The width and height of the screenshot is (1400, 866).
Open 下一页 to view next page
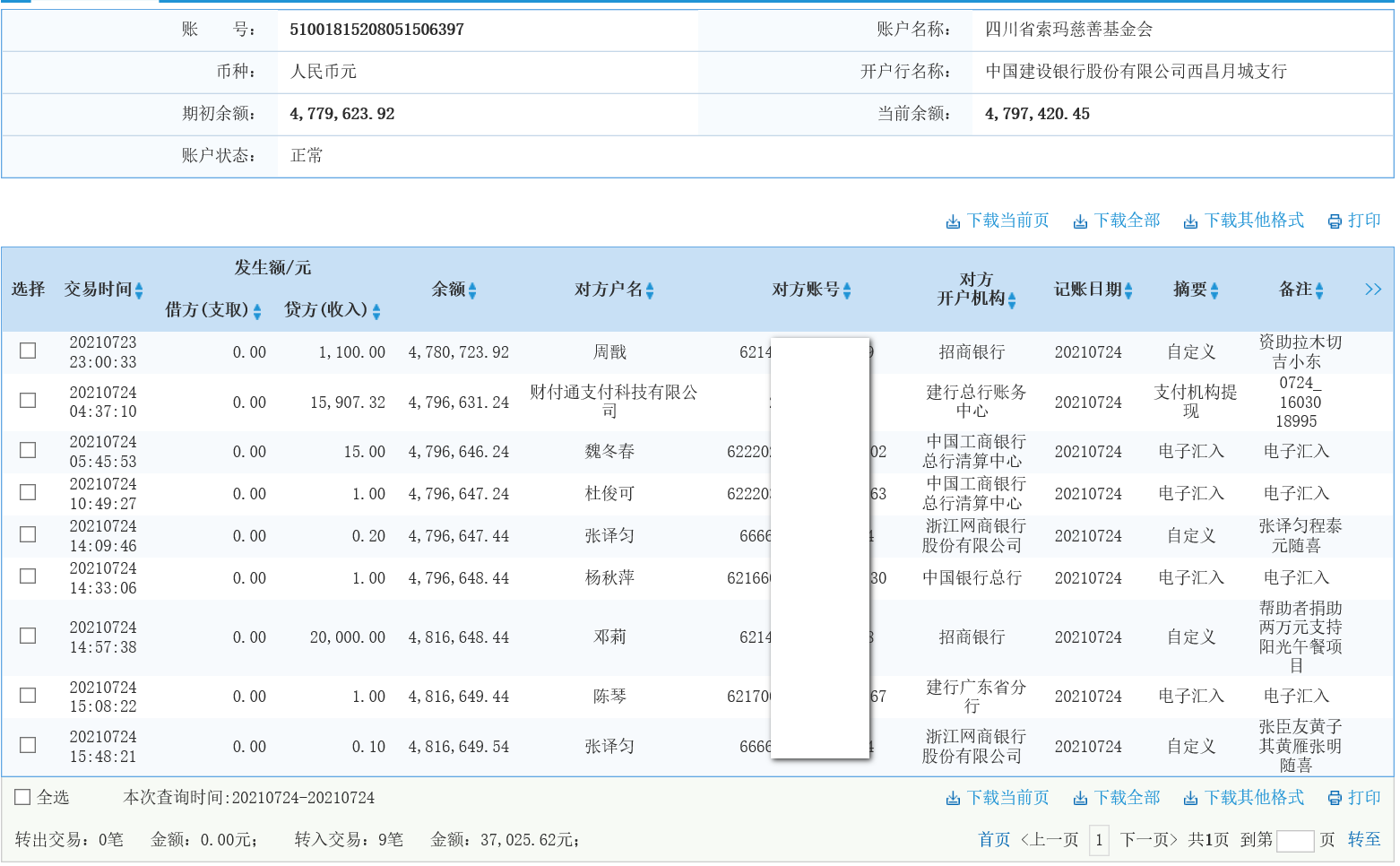coord(1145,840)
